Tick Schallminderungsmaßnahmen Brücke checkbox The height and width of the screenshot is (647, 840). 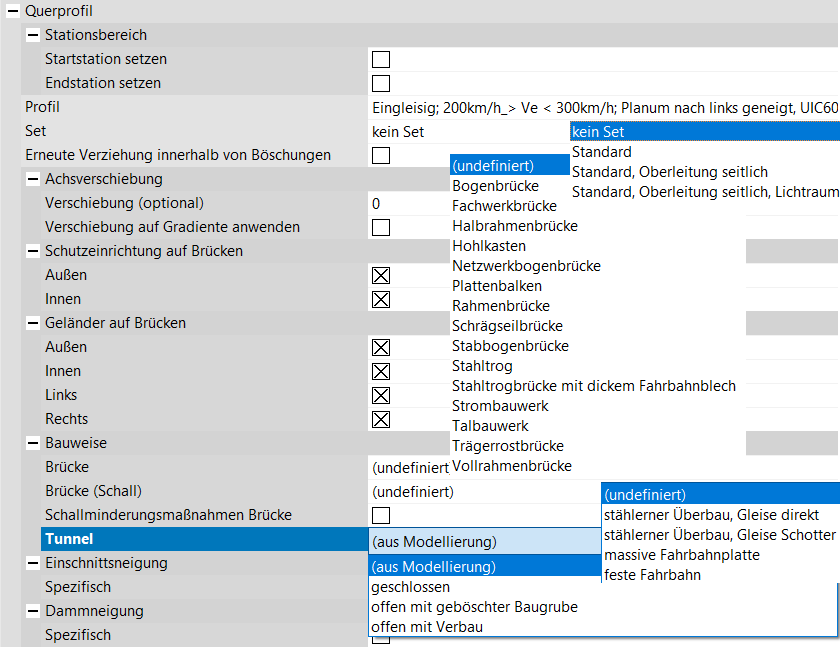381,515
